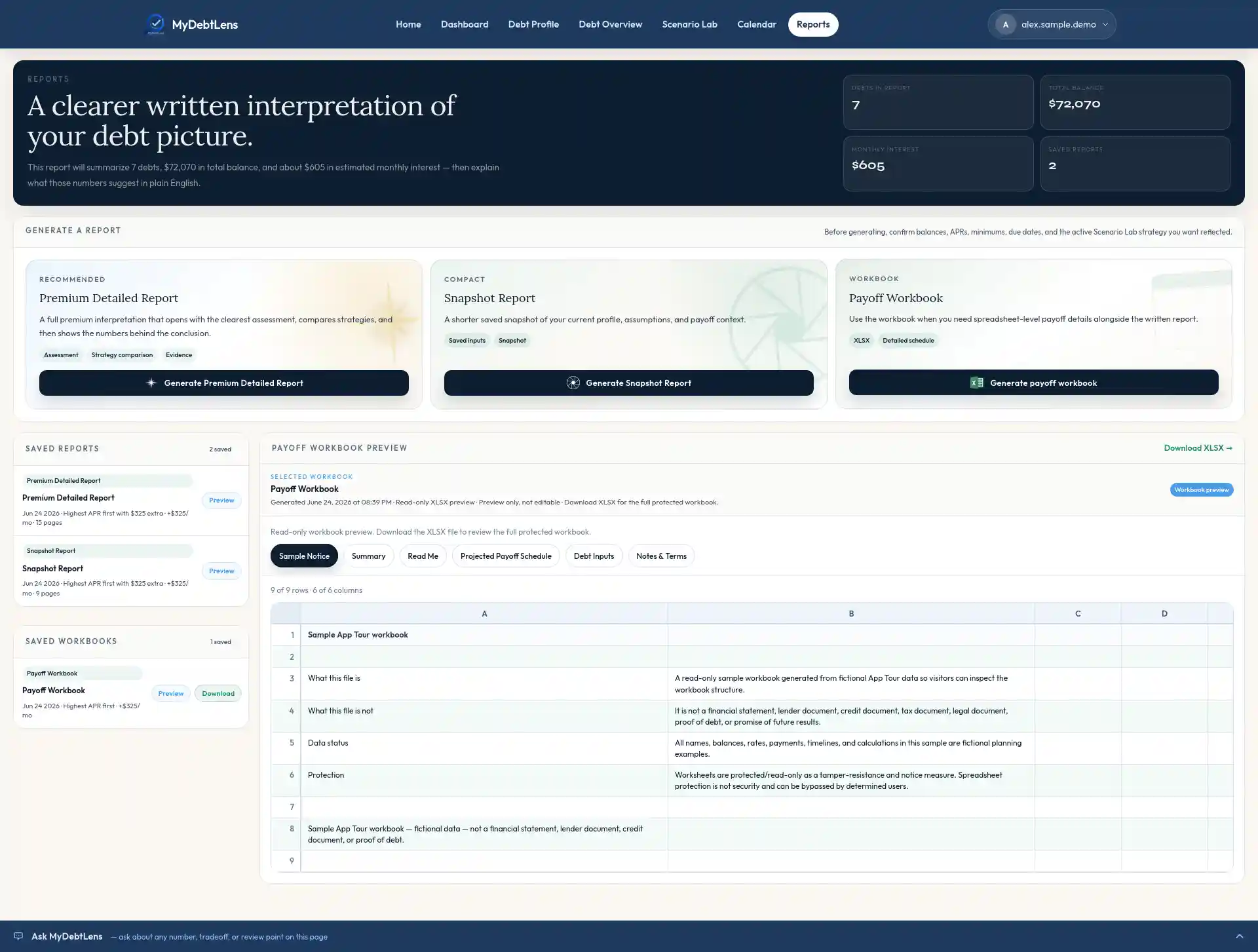The image size is (1258, 952).
Task: Click the Payoff Workbook card title
Action: [896, 298]
